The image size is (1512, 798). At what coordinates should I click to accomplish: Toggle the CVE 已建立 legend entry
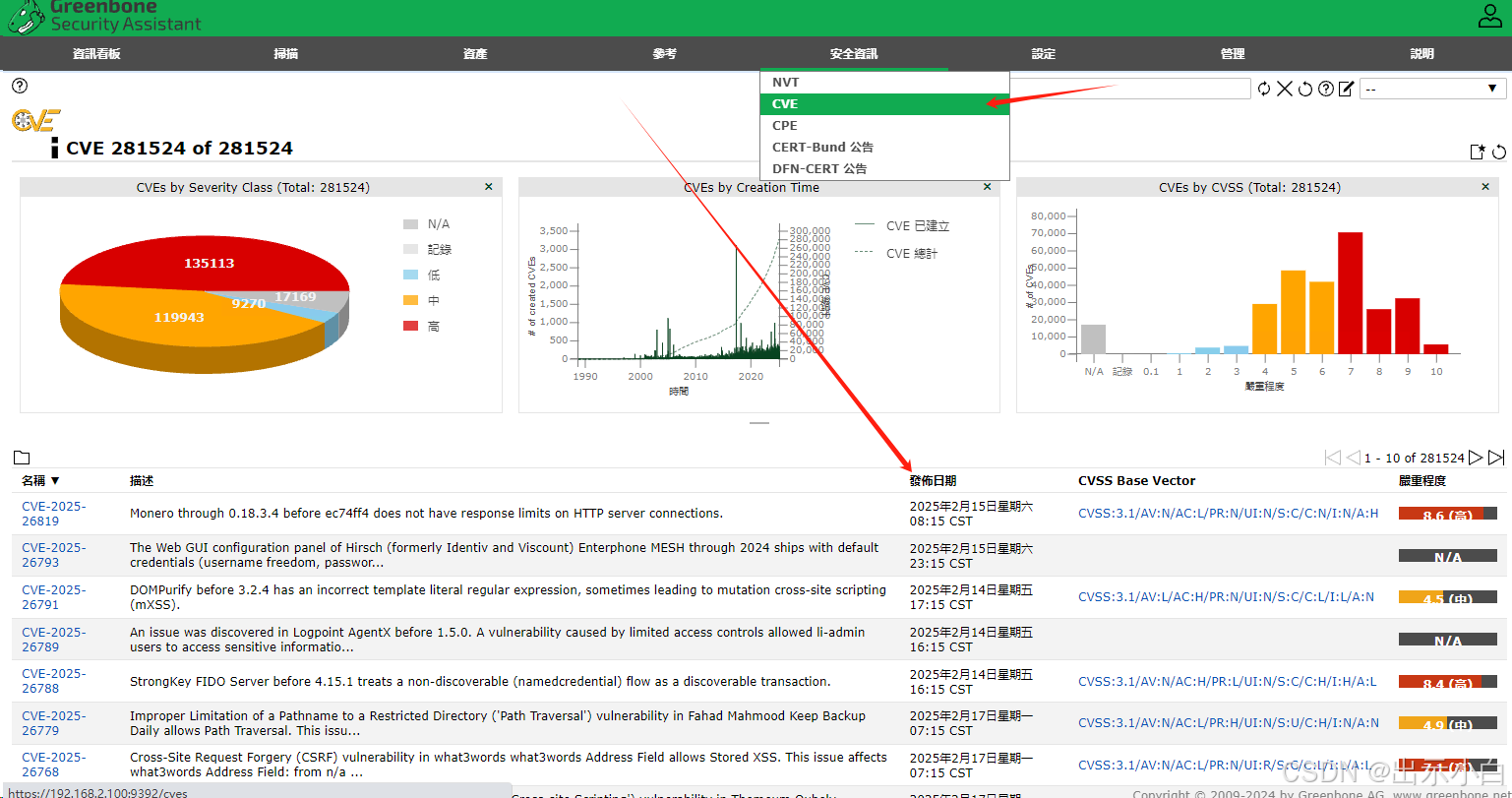[902, 225]
